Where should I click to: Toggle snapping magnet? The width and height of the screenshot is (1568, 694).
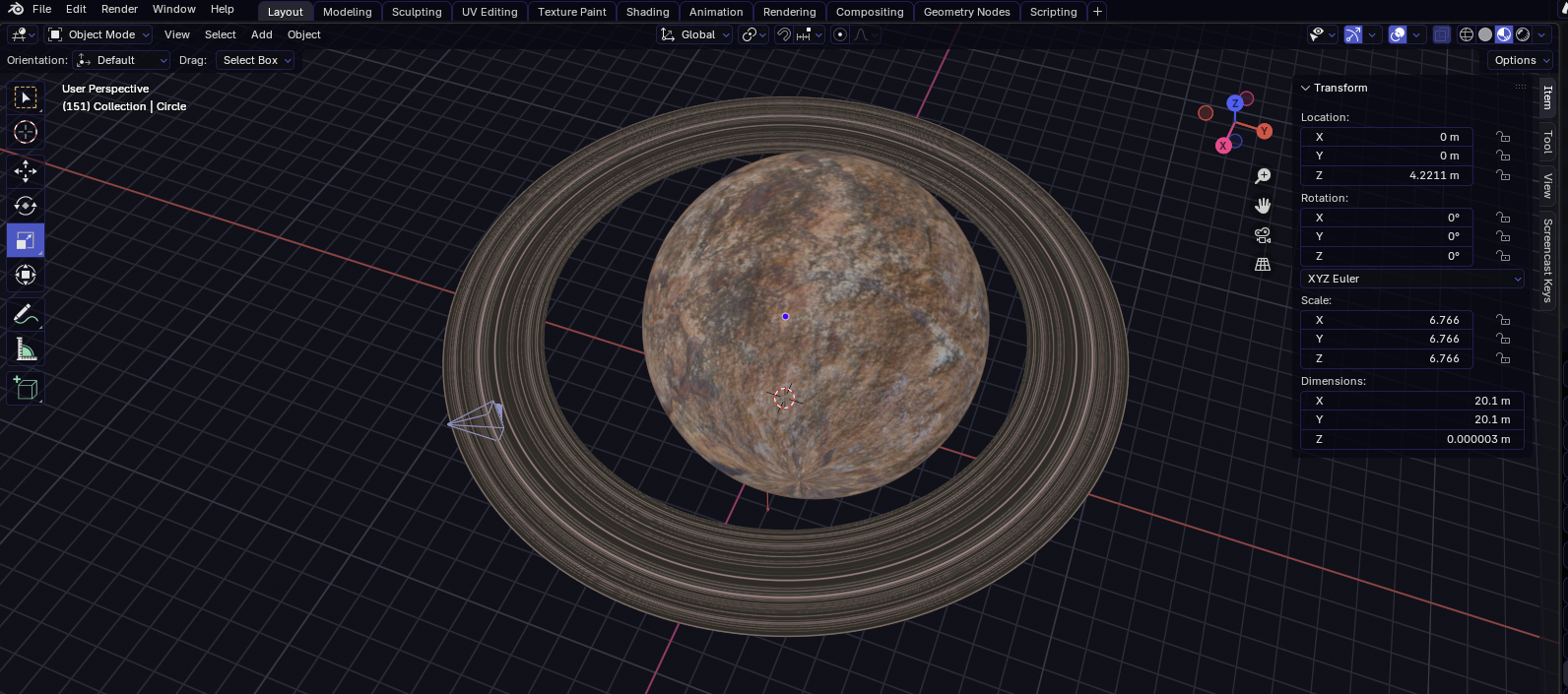[x=784, y=34]
